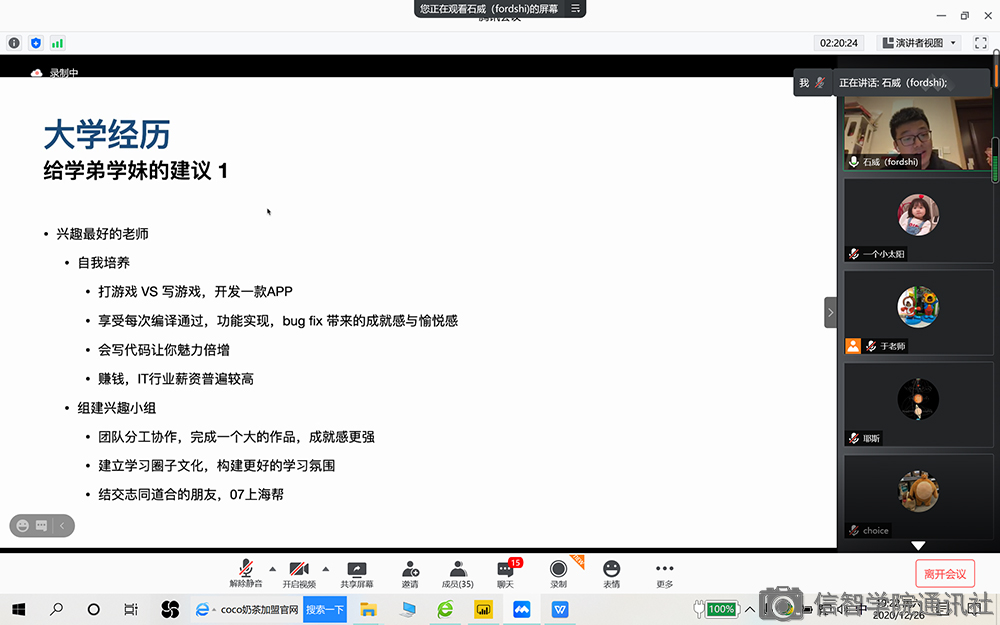Viewport: 1000px width, 625px height.
Task: Expand video options arrow beside 开启视频
Action: 326,569
